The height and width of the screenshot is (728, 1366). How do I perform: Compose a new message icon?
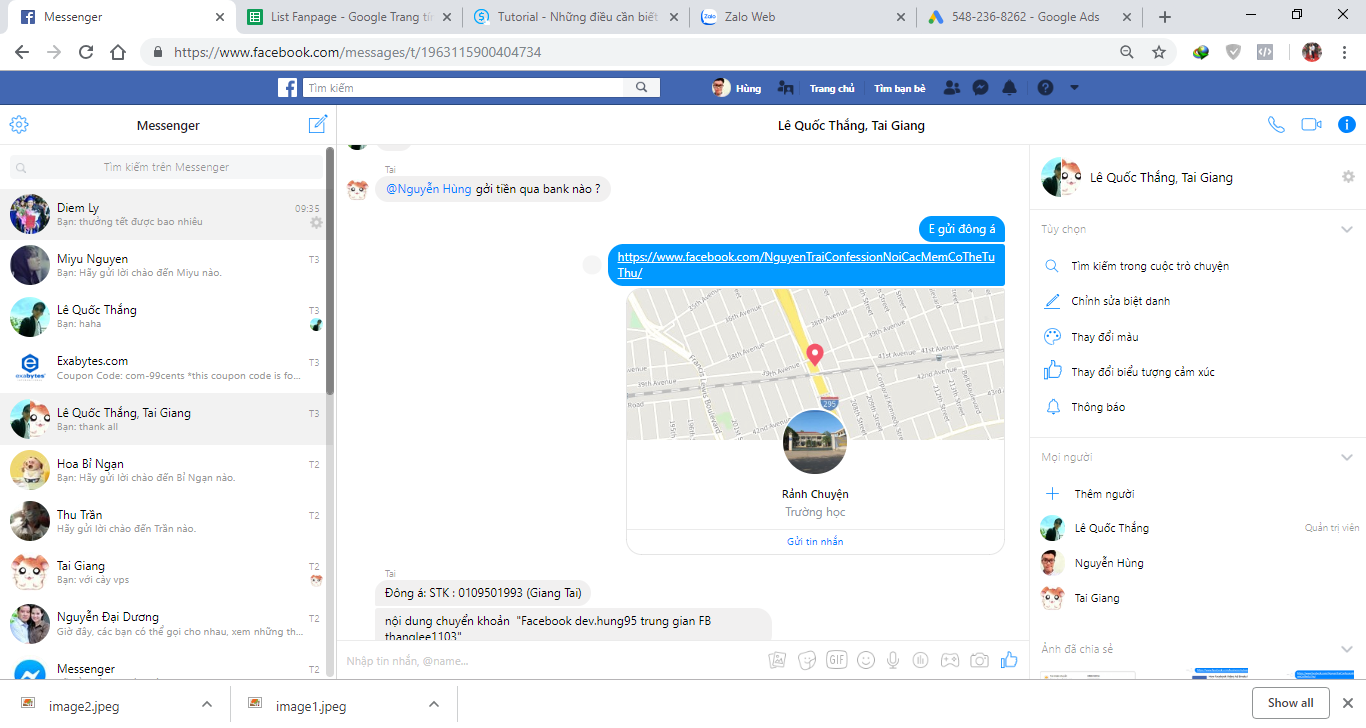(318, 124)
